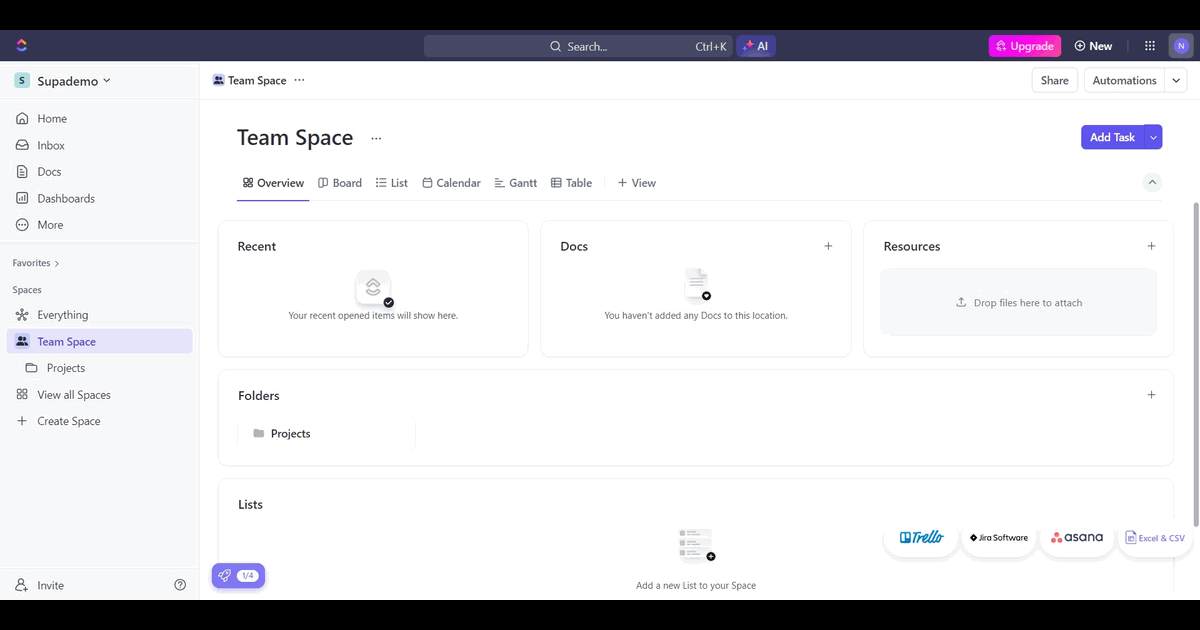Screen dimensions: 1200x630
Task: Open the Projects folder card
Action: pos(327,433)
